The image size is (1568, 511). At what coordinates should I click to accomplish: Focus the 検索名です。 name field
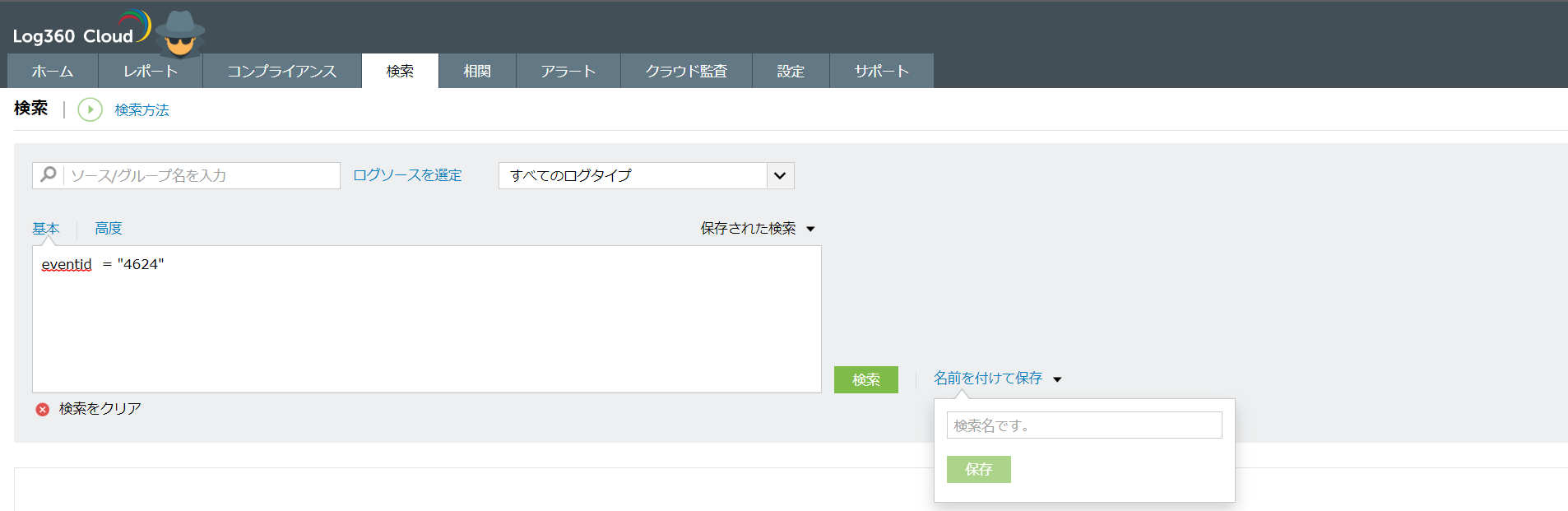coord(1084,425)
